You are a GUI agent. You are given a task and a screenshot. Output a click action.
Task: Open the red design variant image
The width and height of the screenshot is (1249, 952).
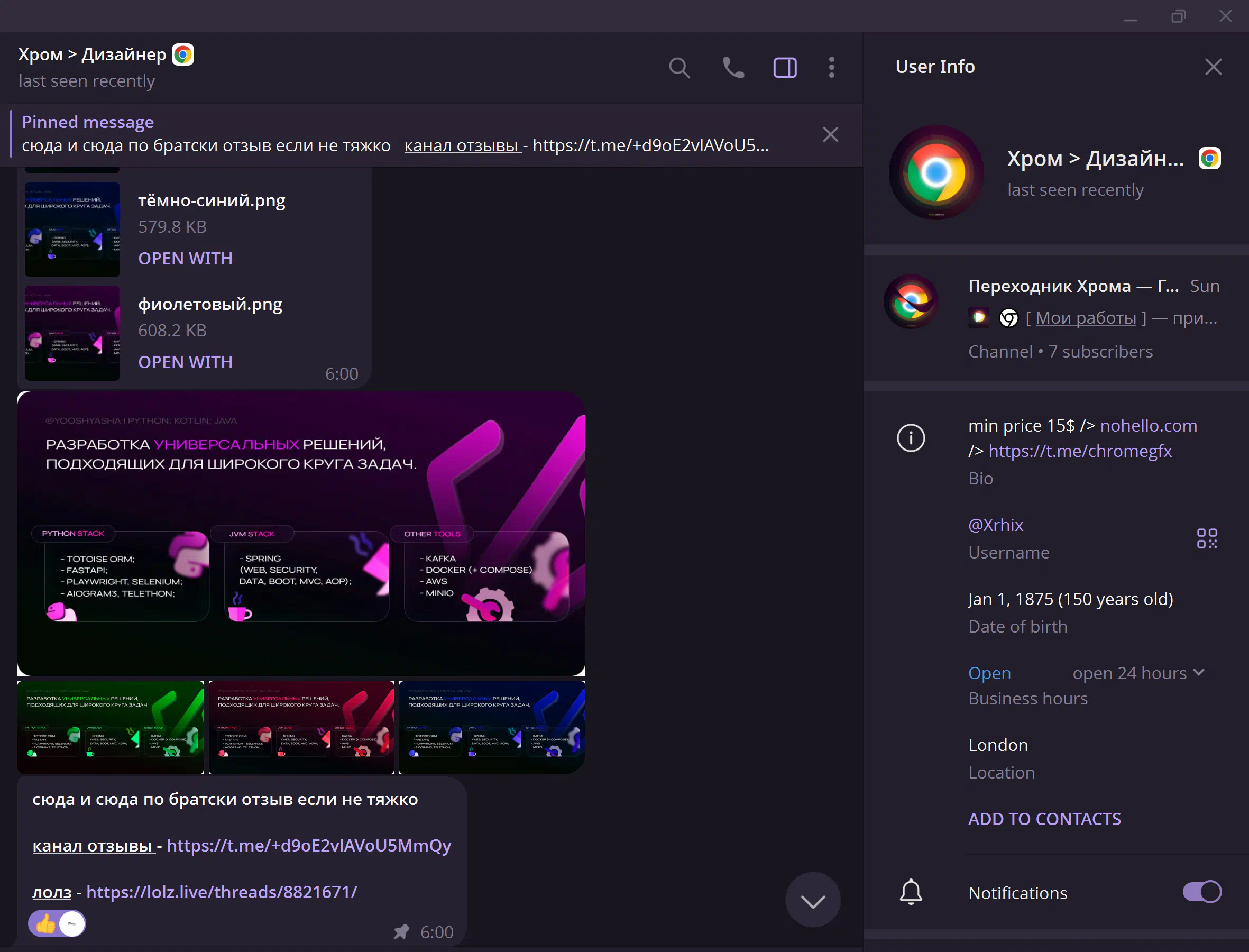(x=301, y=727)
